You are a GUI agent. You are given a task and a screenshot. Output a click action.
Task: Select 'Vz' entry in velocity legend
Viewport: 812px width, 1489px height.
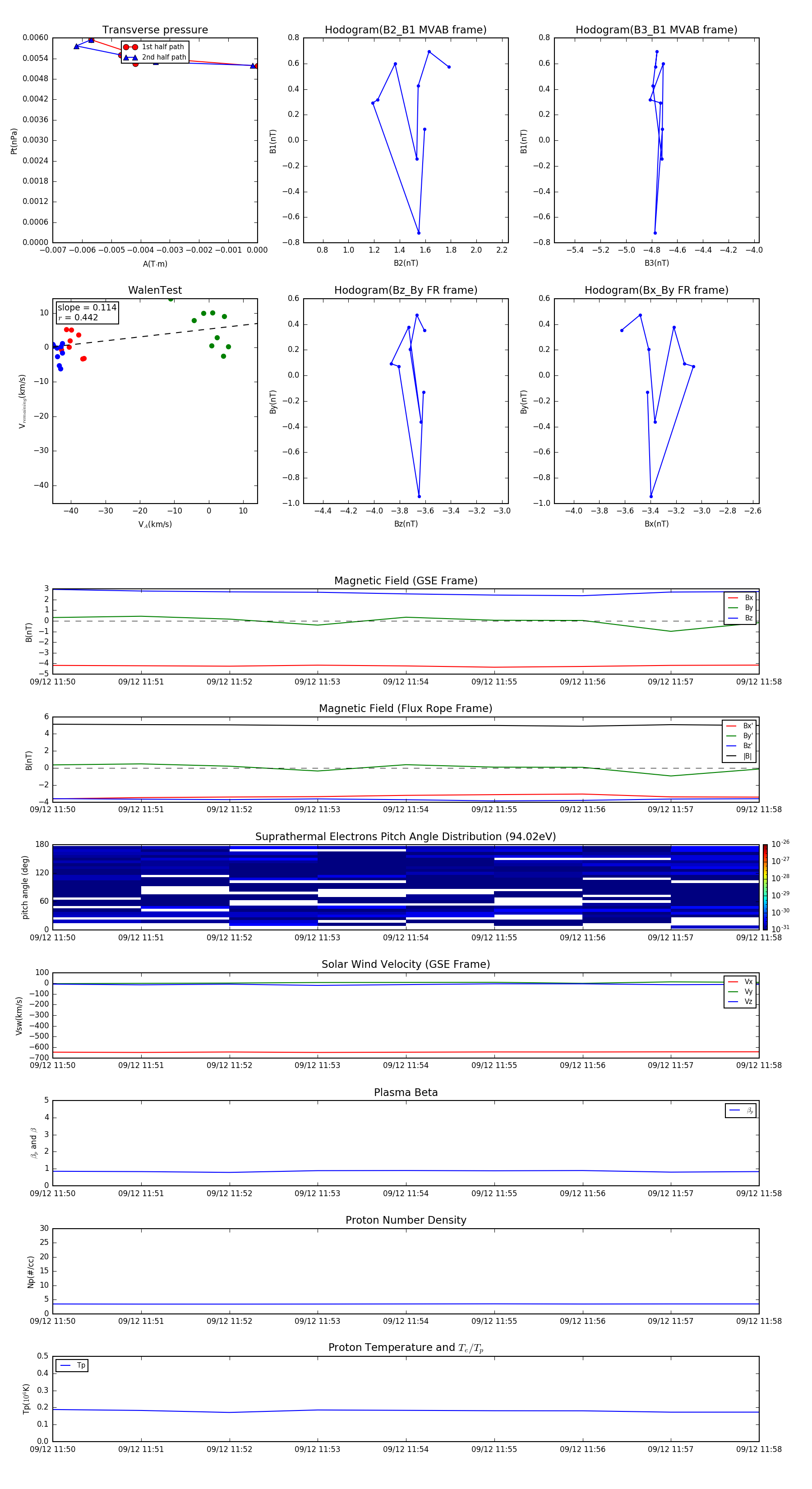(x=740, y=1002)
